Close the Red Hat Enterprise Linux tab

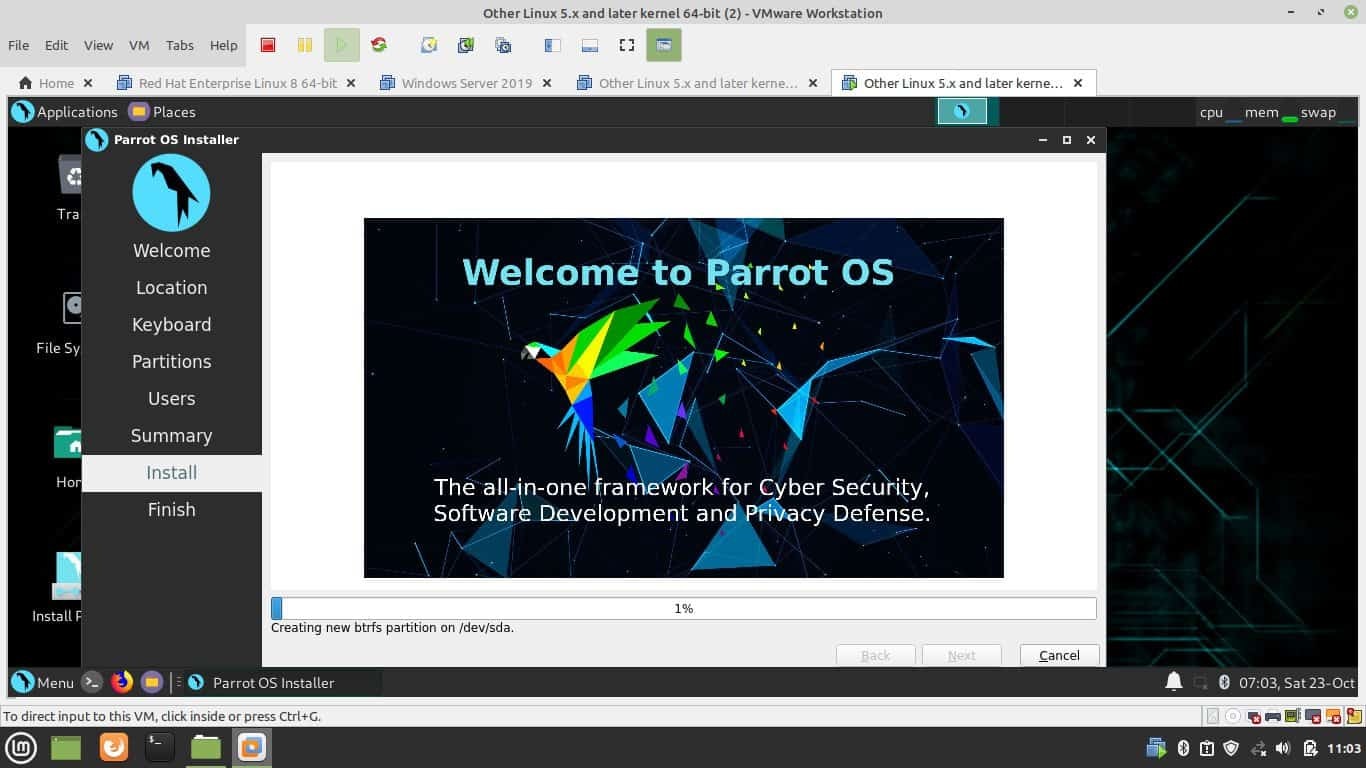pos(351,83)
